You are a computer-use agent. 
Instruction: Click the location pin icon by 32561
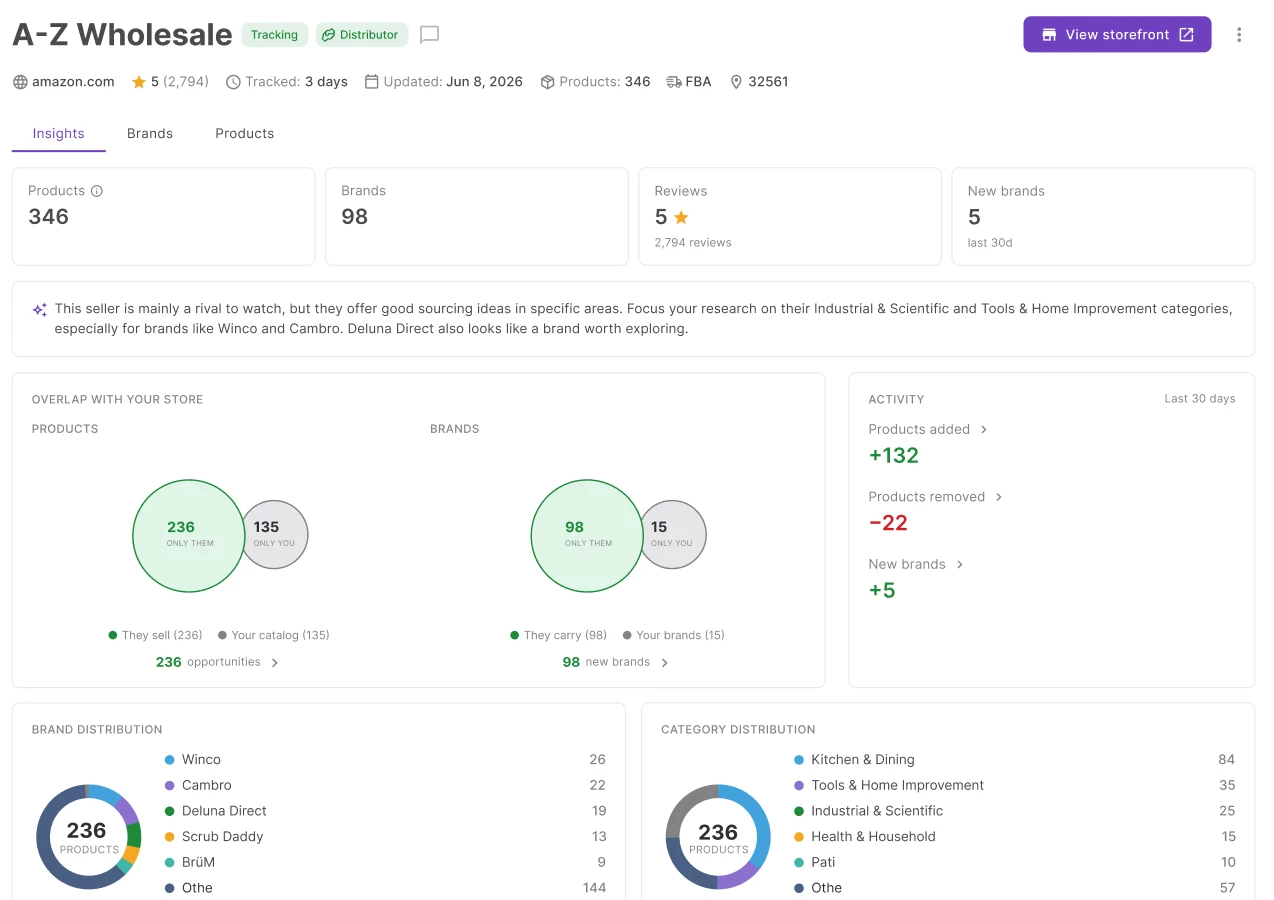tap(736, 82)
